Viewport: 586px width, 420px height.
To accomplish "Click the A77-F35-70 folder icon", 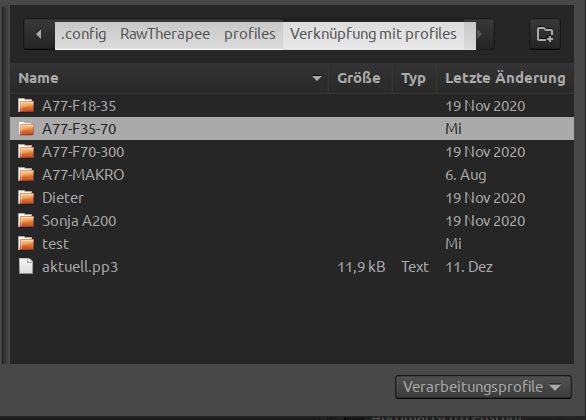I will pyautogui.click(x=26, y=129).
